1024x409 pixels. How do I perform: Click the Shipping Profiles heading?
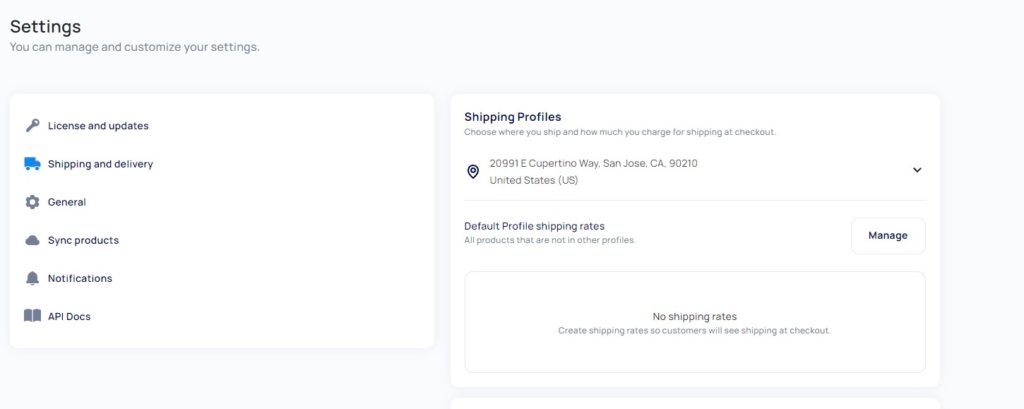point(513,117)
